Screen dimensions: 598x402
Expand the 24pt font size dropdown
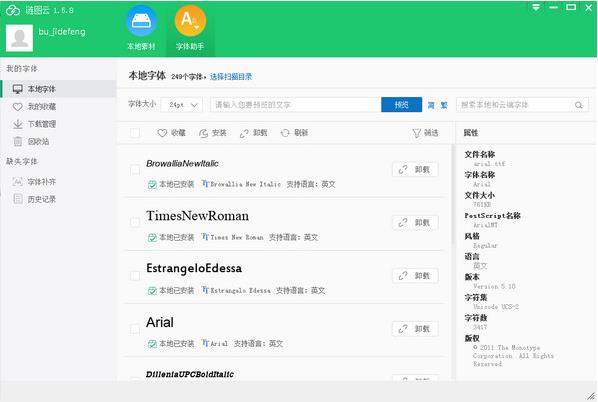(182, 105)
